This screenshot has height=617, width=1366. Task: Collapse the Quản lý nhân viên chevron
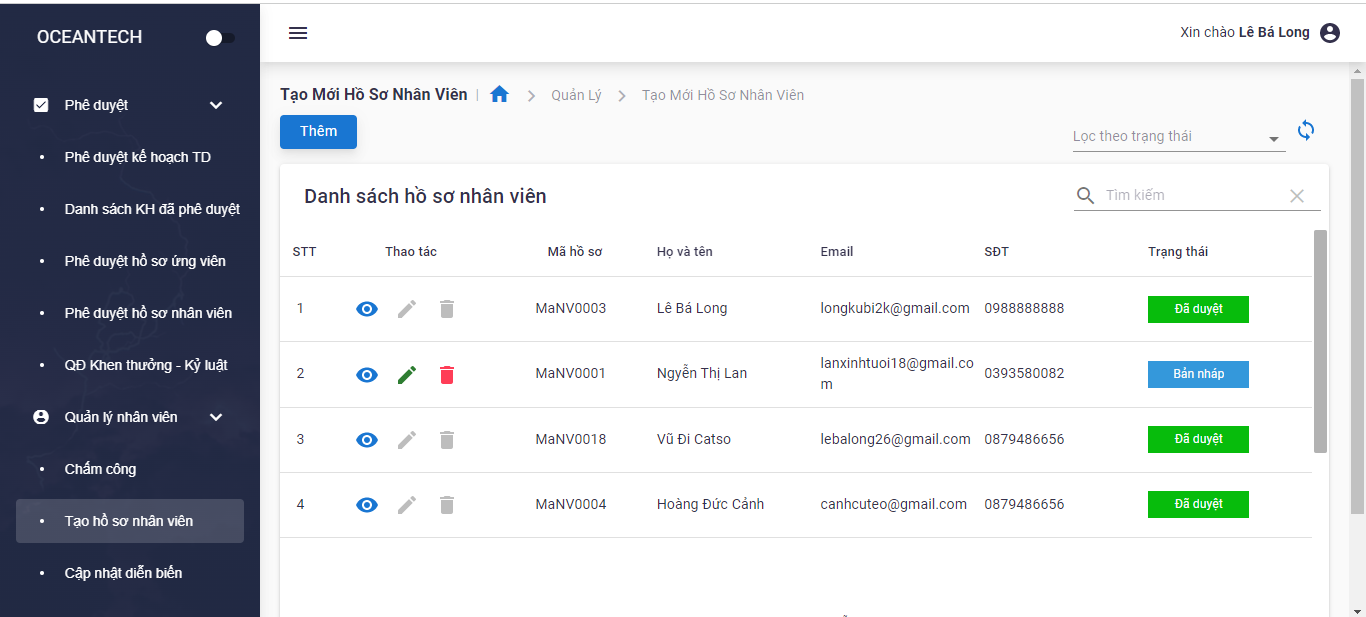(216, 417)
